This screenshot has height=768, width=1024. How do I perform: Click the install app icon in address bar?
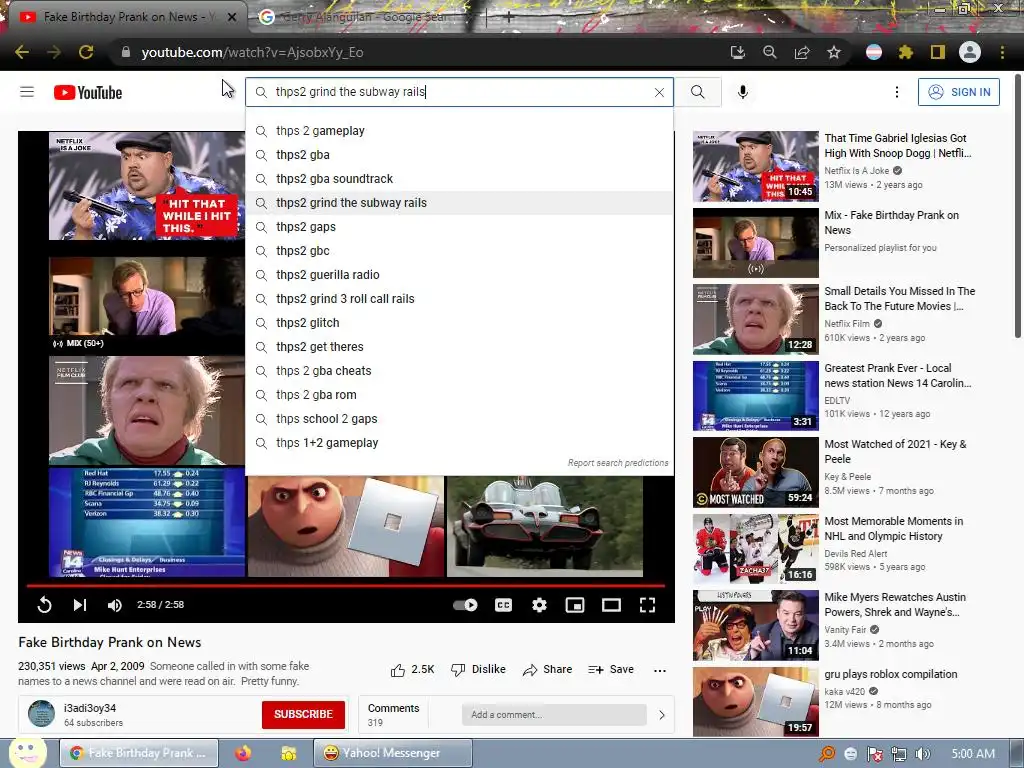[738, 52]
